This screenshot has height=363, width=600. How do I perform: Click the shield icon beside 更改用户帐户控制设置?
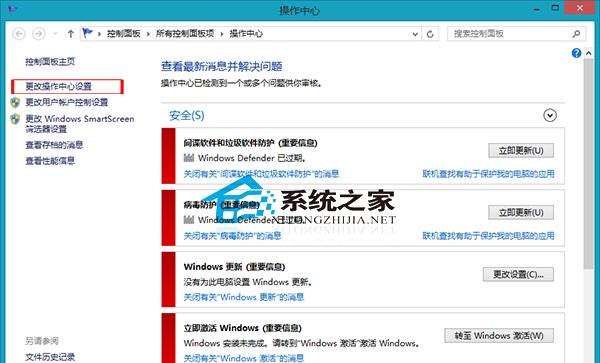pyautogui.click(x=15, y=102)
